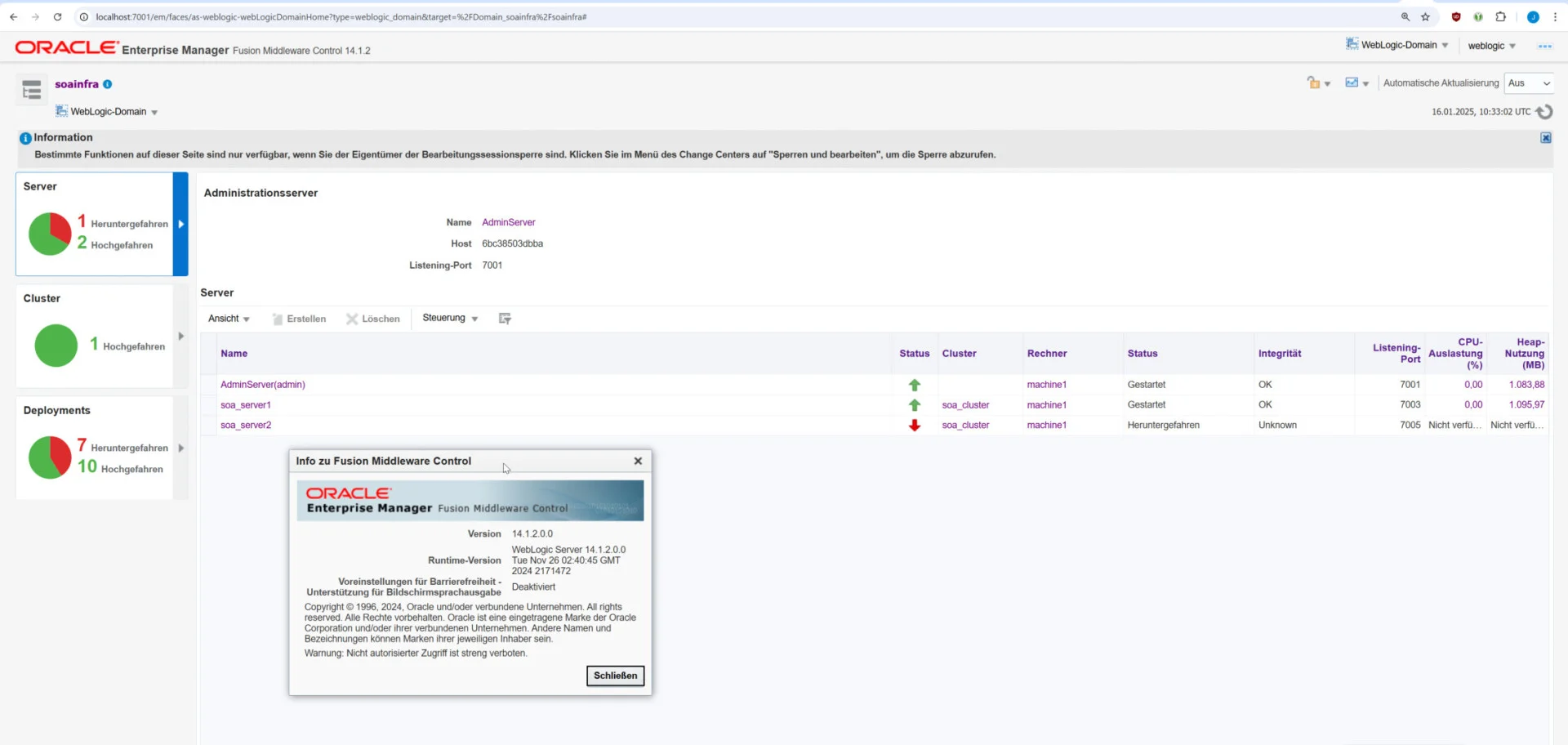Click heap value 1.083,88
This screenshot has height=745, width=1568.
click(1526, 385)
